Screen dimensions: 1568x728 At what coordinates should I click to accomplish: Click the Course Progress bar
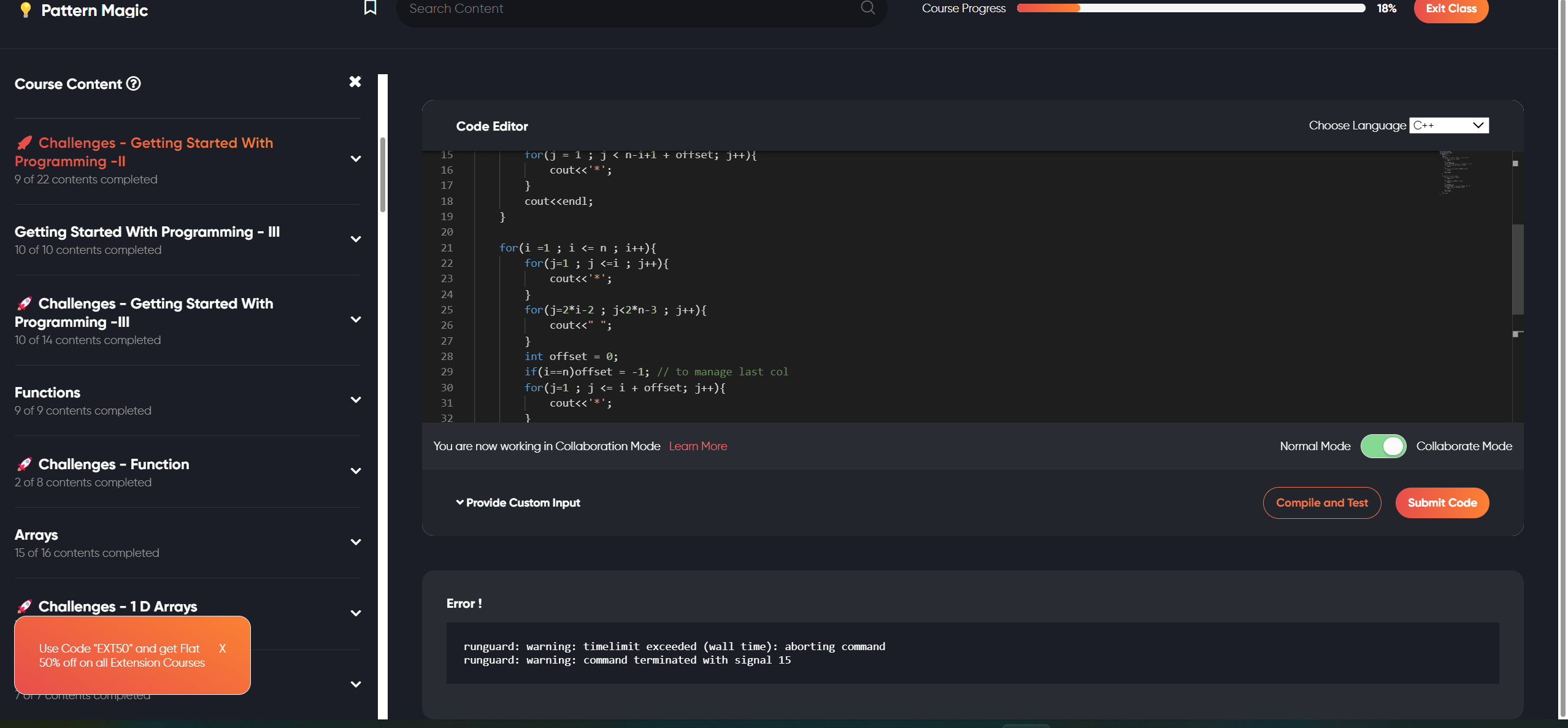pyautogui.click(x=1190, y=8)
